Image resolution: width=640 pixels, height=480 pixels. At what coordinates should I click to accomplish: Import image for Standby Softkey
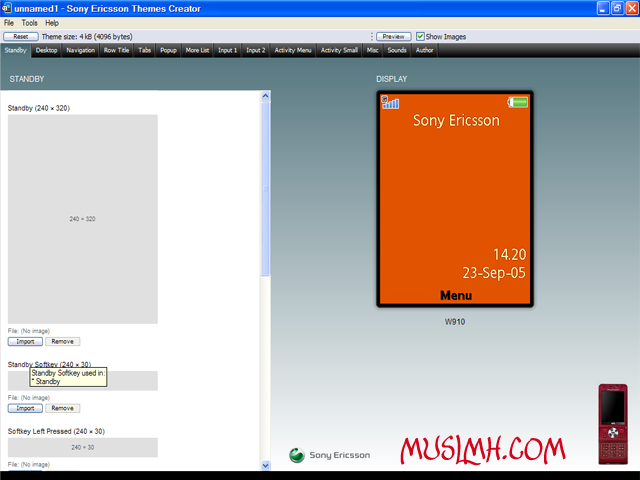tap(25, 408)
